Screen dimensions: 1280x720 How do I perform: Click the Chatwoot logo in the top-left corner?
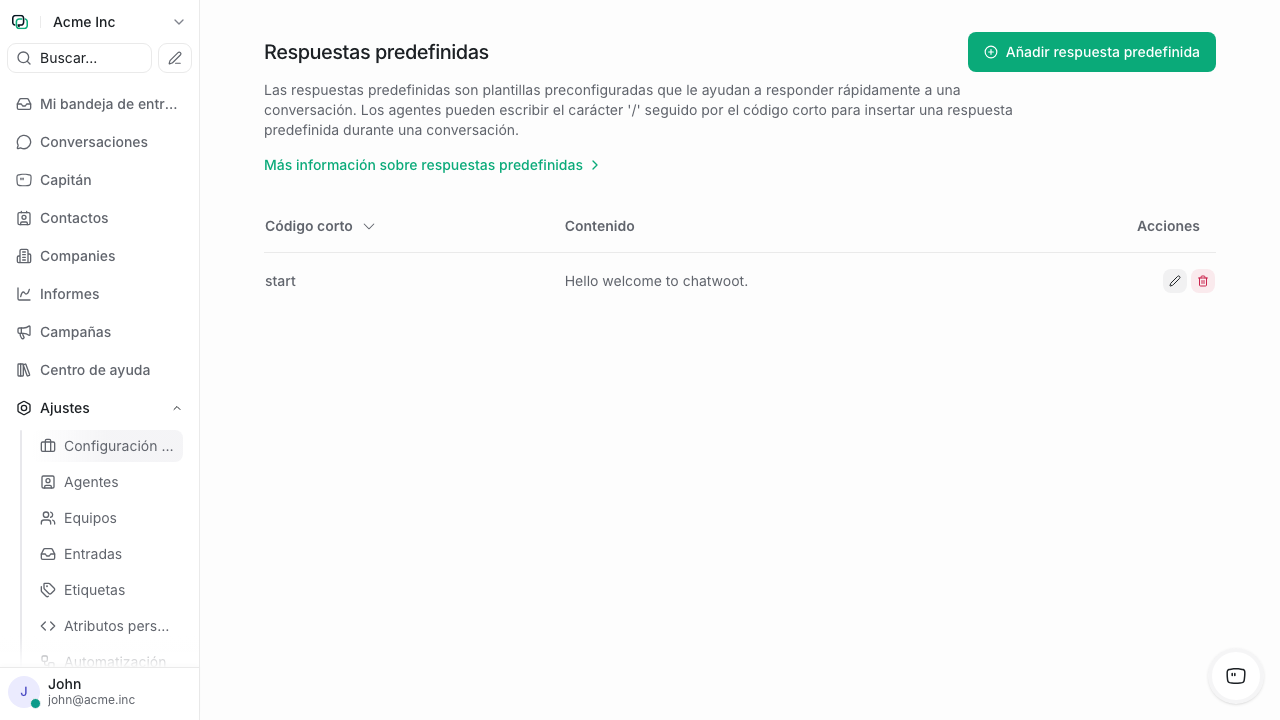point(19,21)
